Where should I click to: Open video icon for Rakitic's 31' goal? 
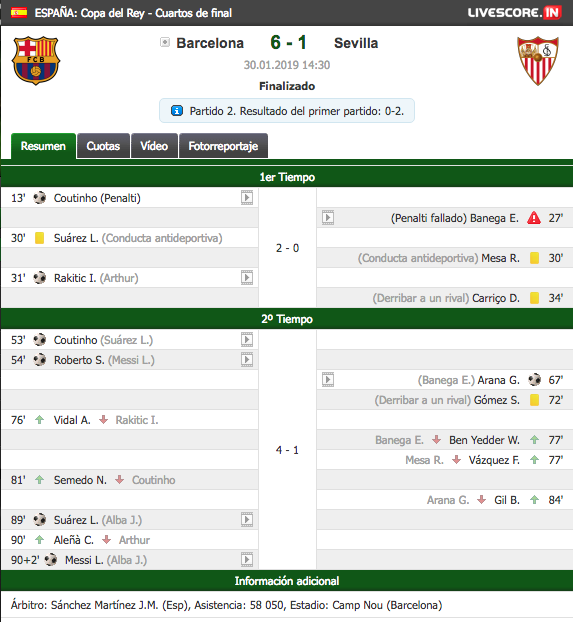click(x=247, y=278)
